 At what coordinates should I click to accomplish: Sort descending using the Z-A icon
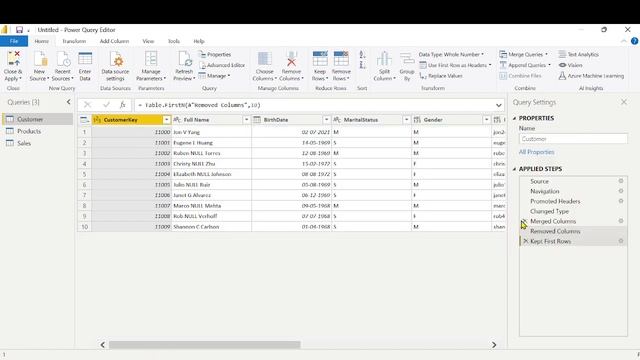[x=362, y=65]
